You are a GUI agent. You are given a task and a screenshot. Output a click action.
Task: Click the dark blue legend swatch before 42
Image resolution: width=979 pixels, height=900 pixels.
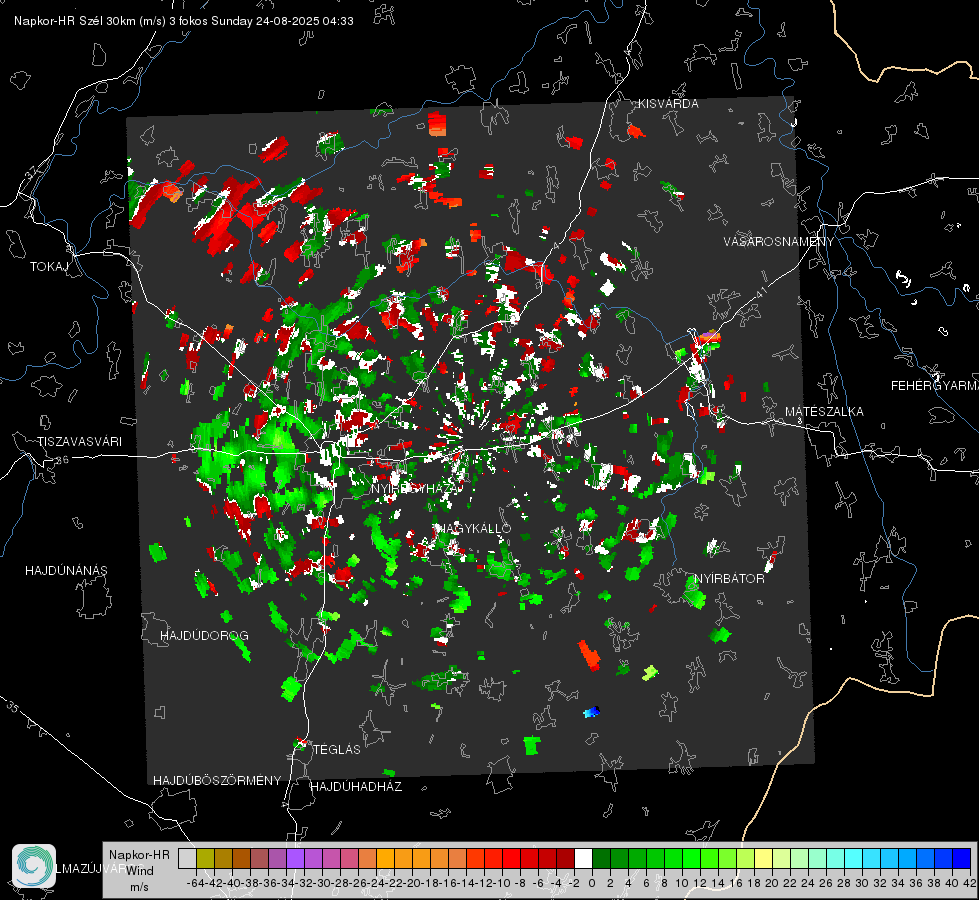[962, 858]
